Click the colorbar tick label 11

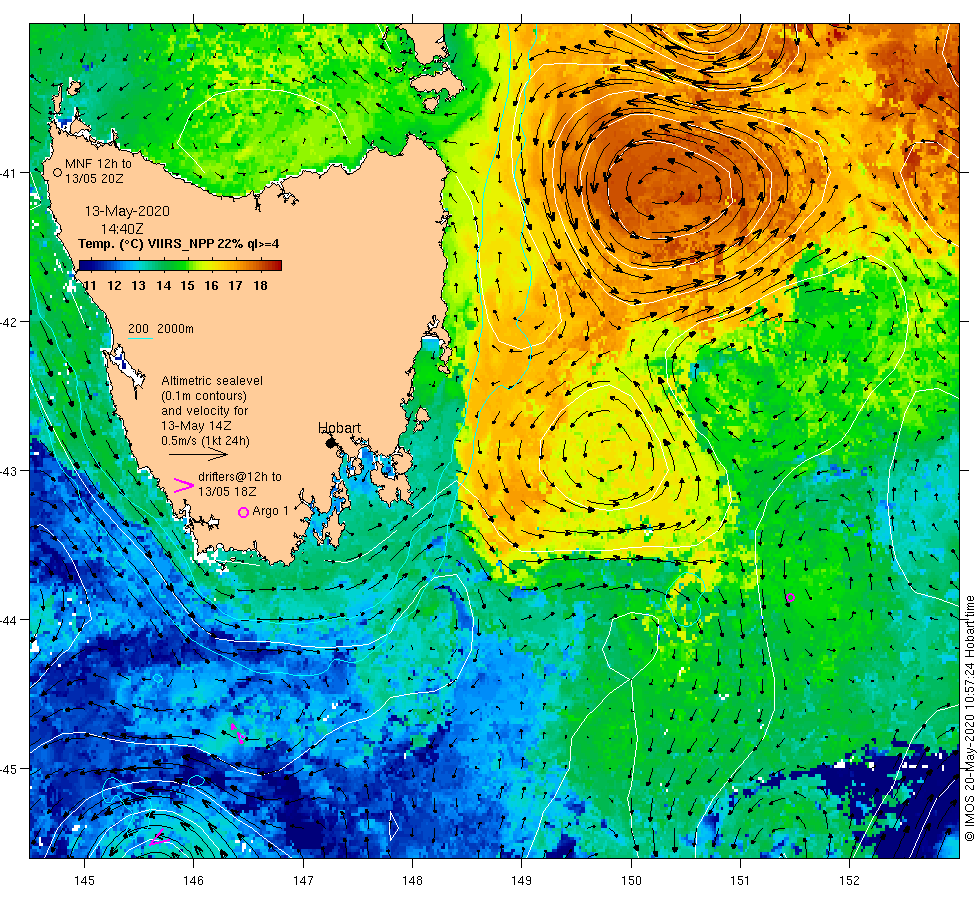tap(89, 286)
